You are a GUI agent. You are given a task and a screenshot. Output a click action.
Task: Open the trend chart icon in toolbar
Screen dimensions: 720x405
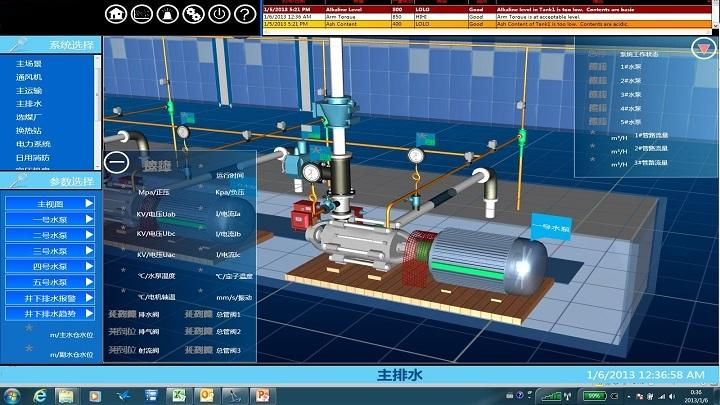click(x=143, y=13)
